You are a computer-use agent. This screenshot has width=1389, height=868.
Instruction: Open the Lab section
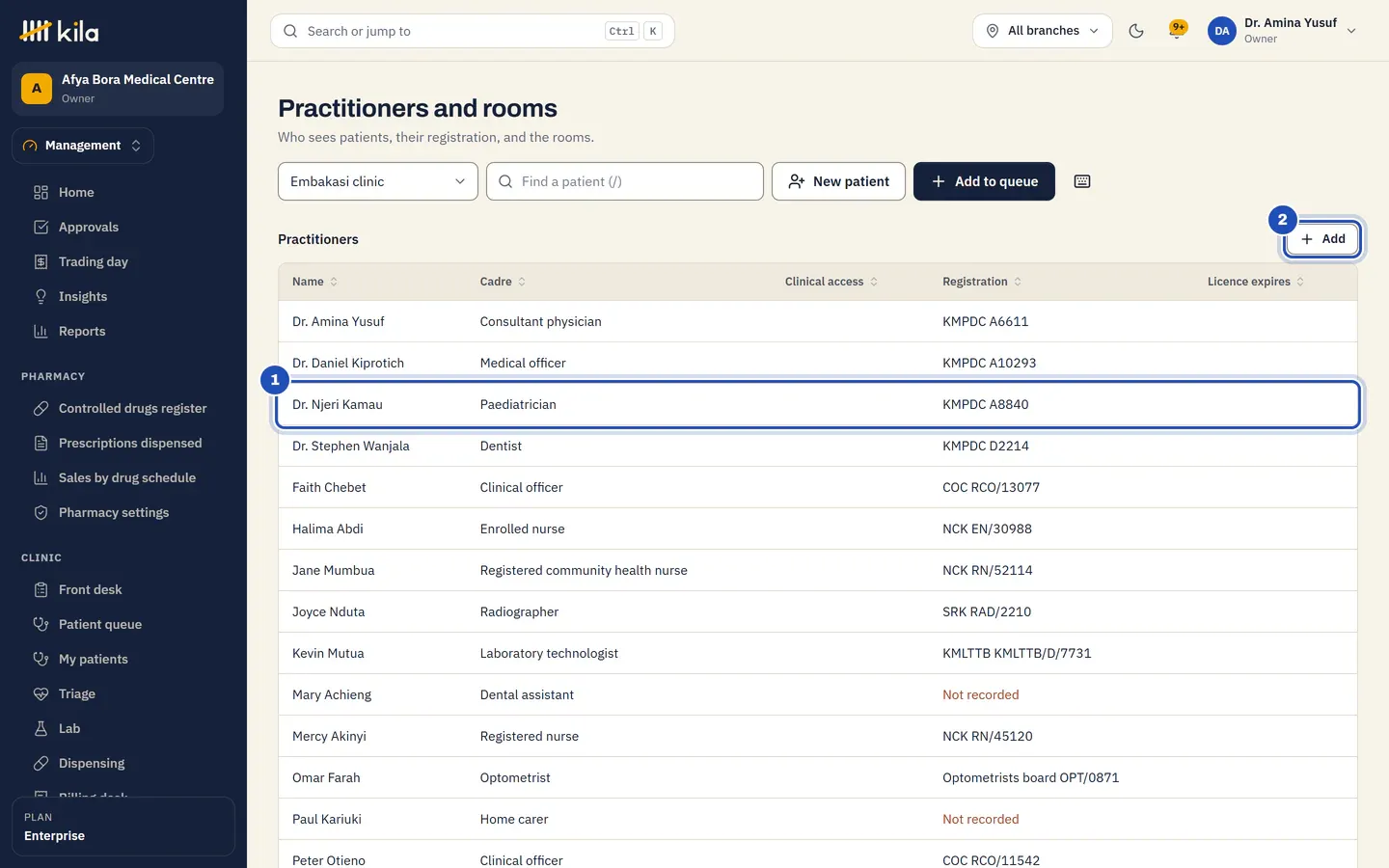pos(69,728)
